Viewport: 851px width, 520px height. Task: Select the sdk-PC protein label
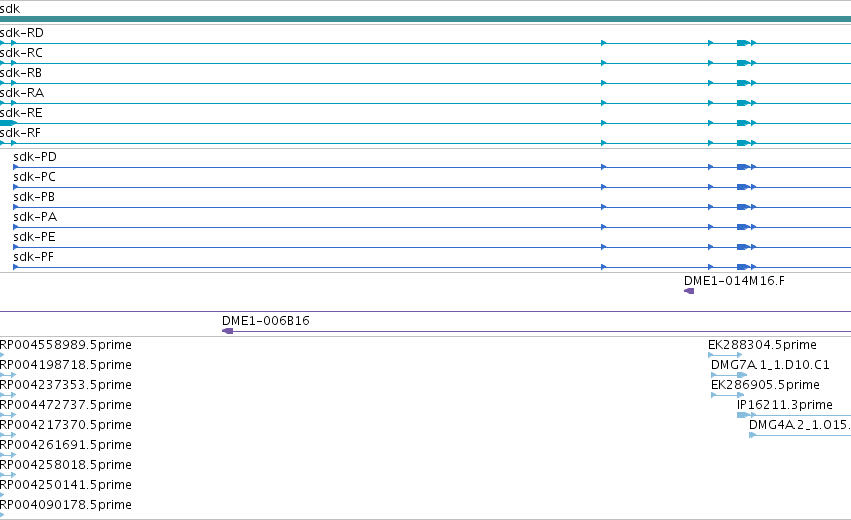[x=34, y=177]
